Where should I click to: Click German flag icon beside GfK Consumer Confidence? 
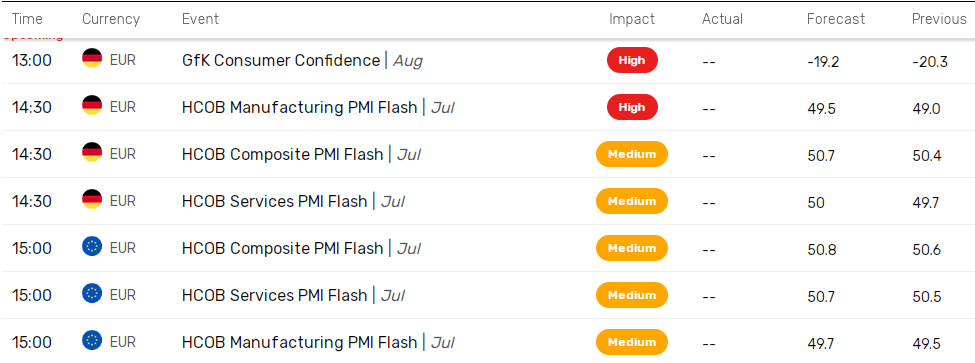click(x=92, y=60)
